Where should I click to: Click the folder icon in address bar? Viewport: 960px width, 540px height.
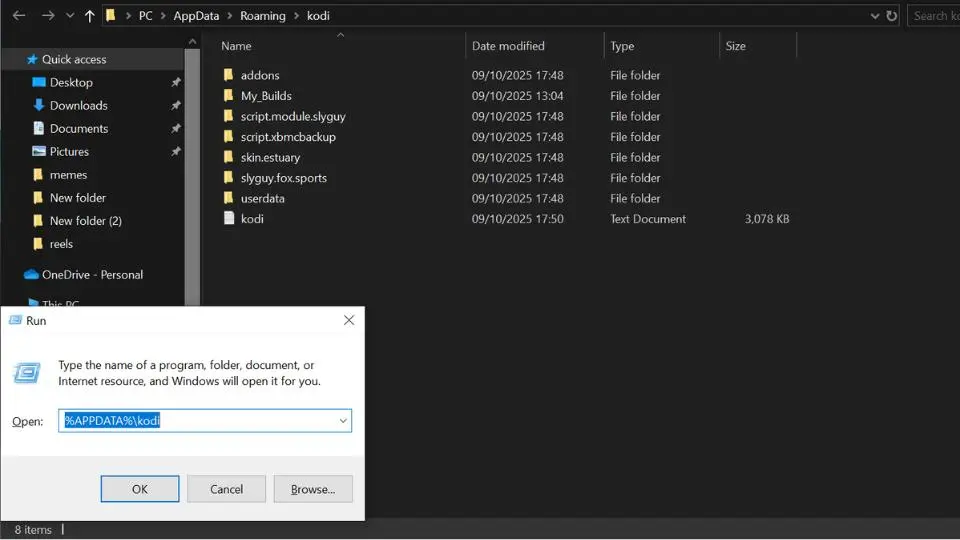(111, 15)
